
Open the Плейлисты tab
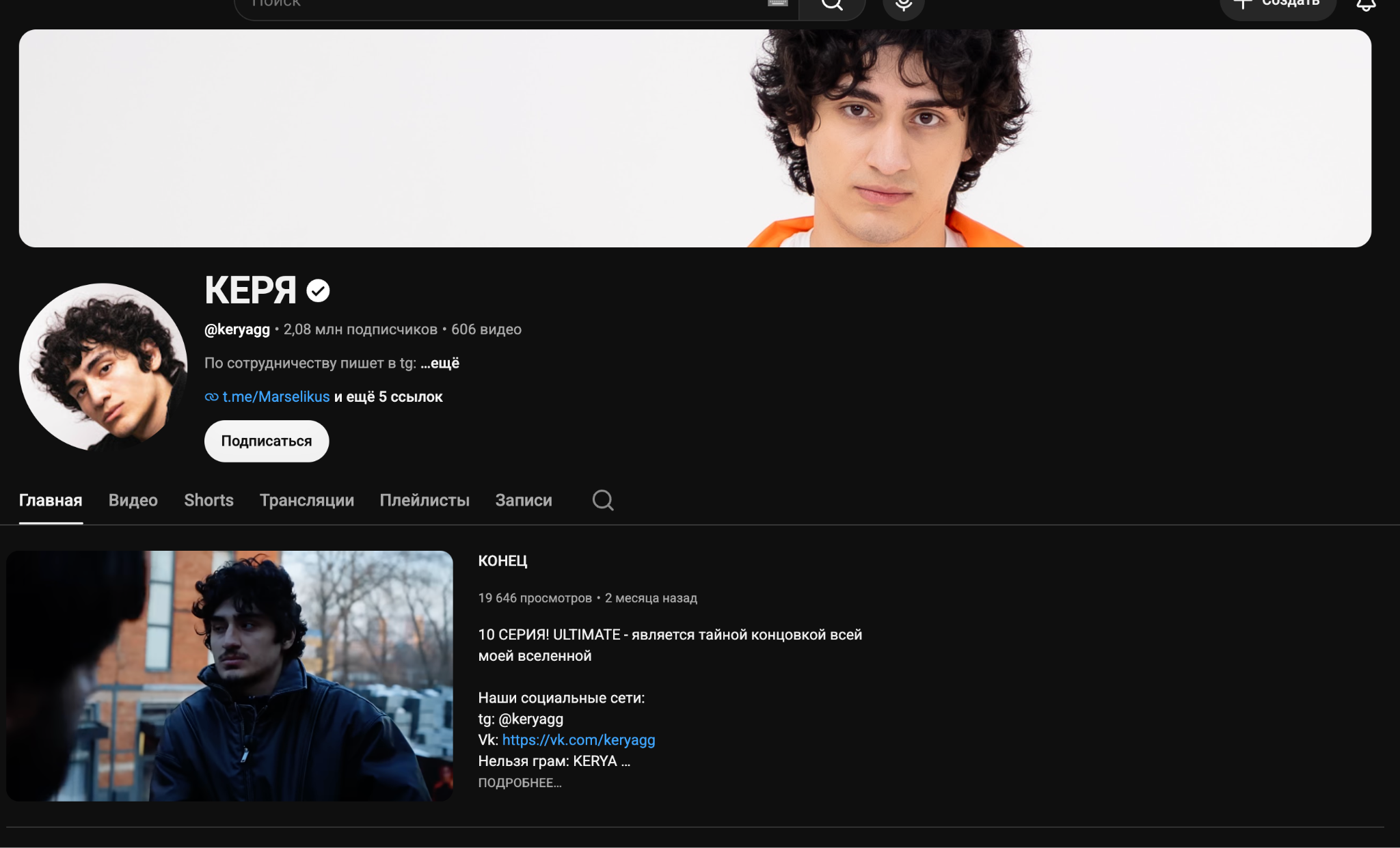pyautogui.click(x=425, y=500)
